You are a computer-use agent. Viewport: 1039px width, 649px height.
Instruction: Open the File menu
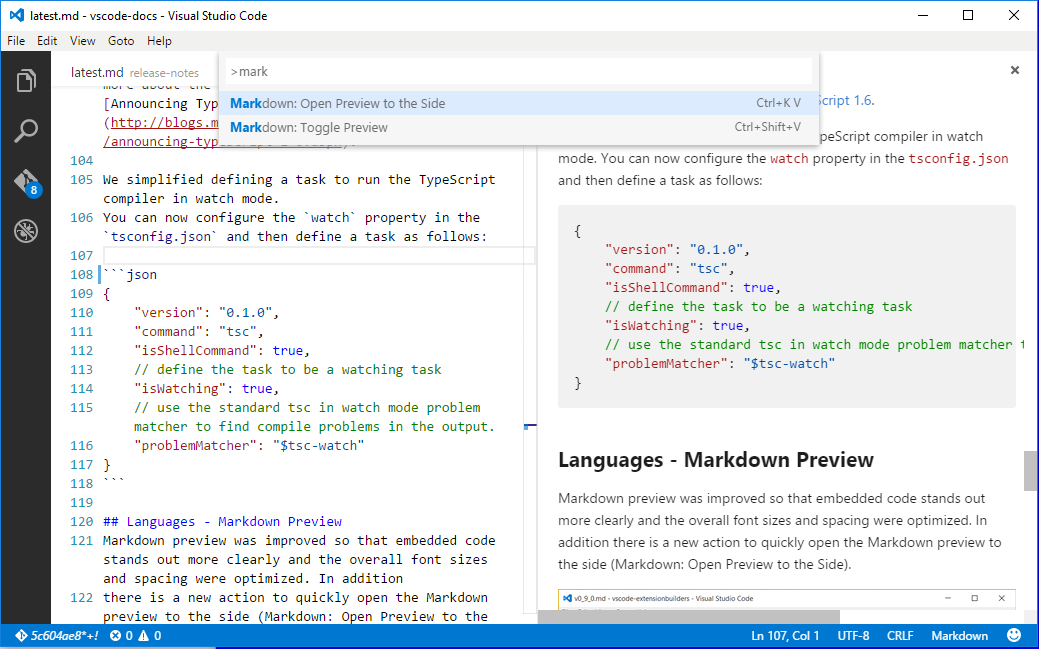point(16,40)
